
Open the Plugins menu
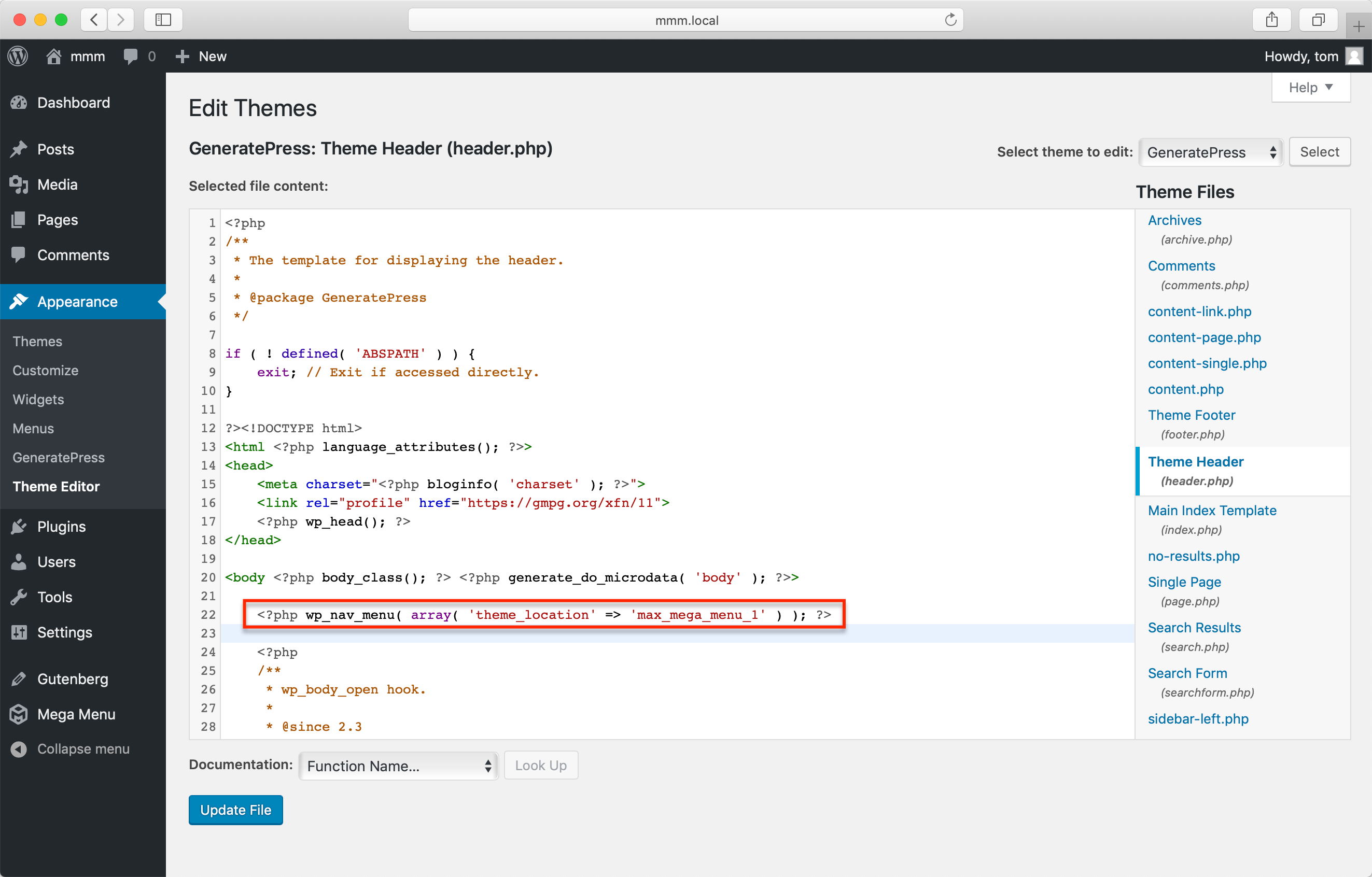tap(61, 526)
